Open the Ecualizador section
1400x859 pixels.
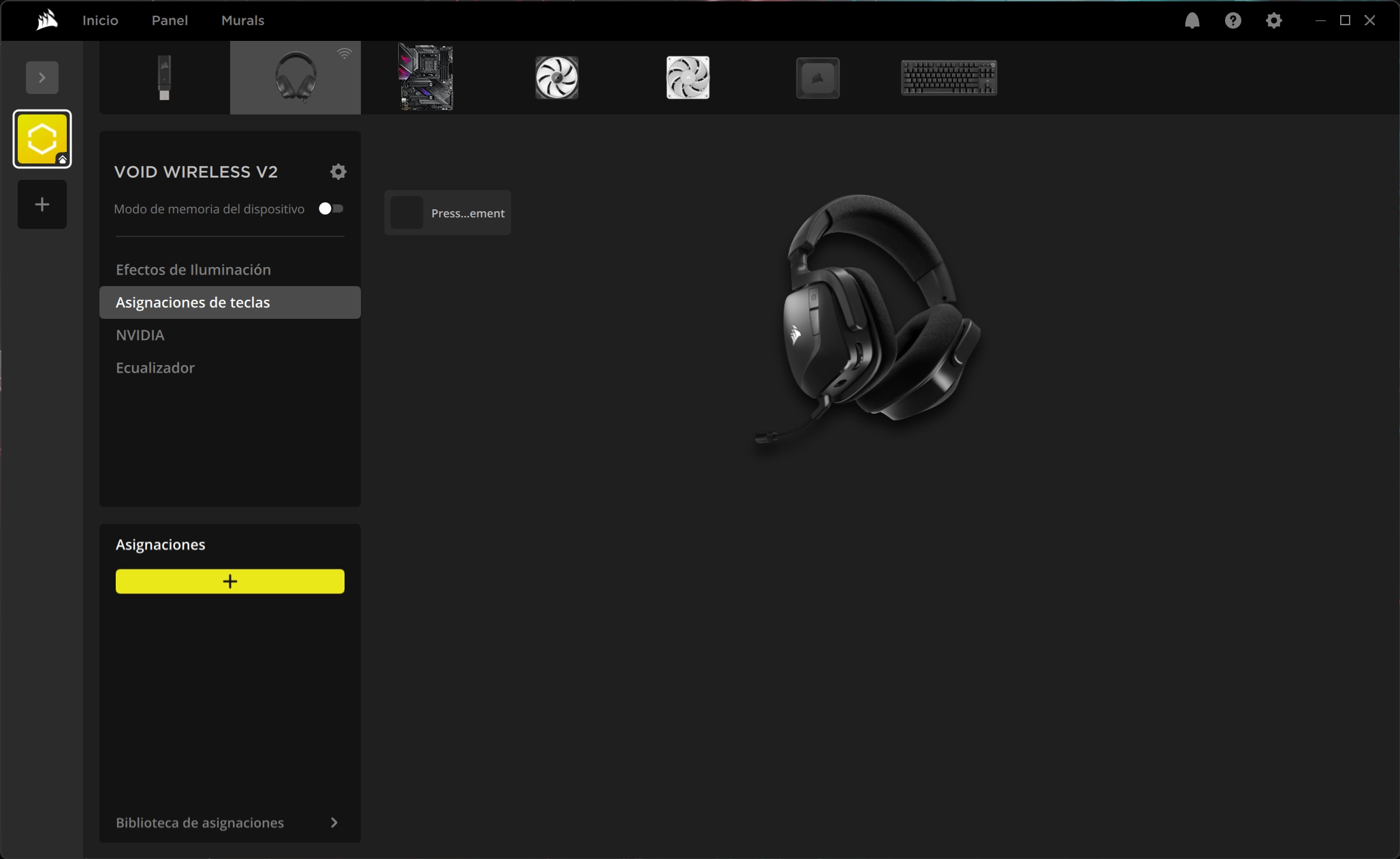tap(230, 368)
